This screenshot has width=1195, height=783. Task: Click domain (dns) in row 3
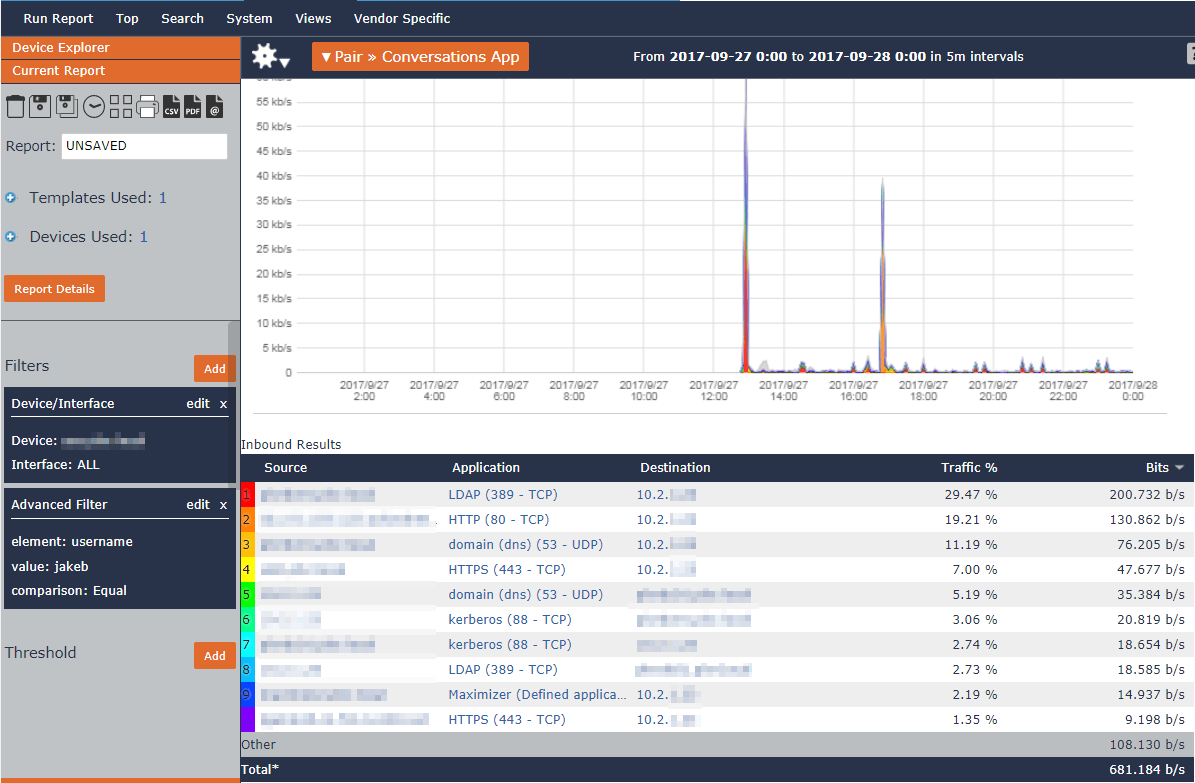pyautogui.click(x=525, y=545)
